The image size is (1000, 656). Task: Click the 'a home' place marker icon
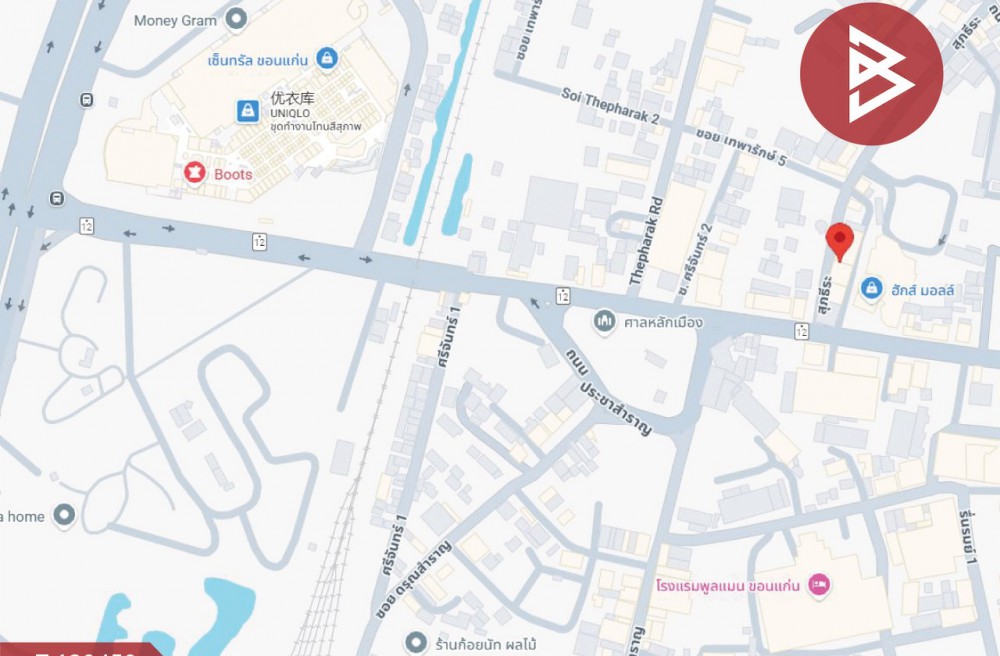[64, 514]
